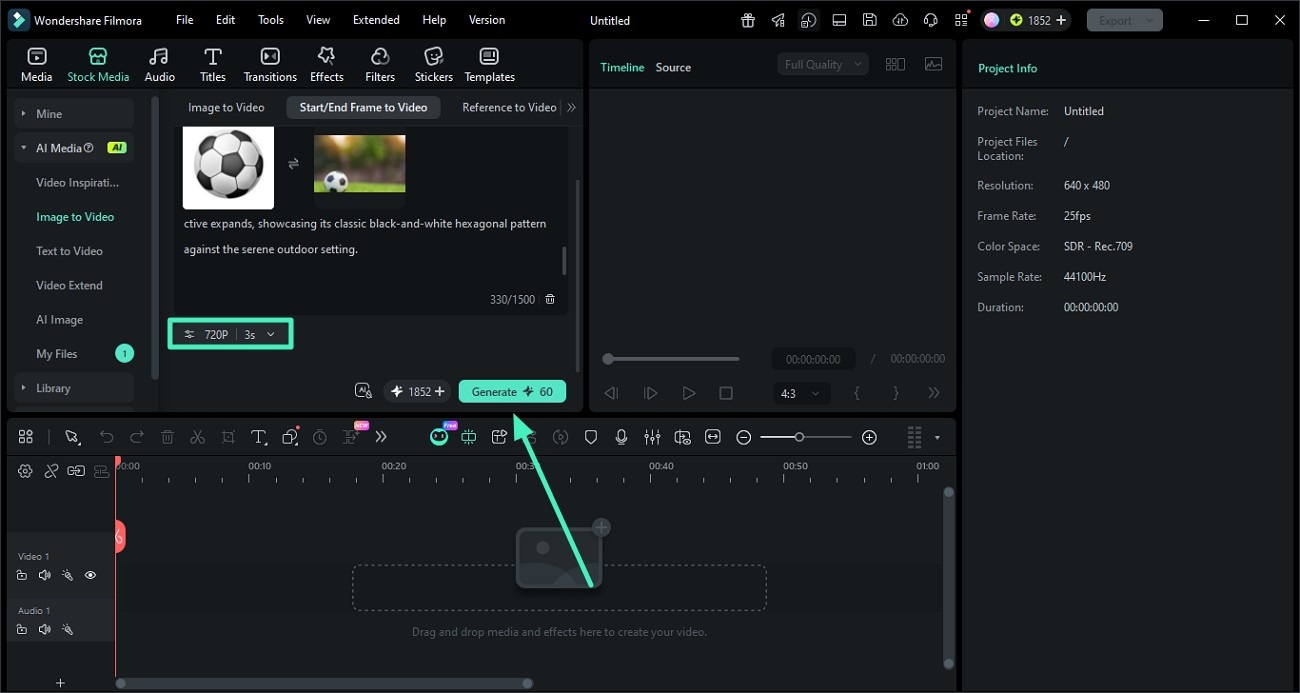Viewport: 1300px width, 693px height.
Task: Collapse the AI Media sidebar section
Action: (23, 147)
